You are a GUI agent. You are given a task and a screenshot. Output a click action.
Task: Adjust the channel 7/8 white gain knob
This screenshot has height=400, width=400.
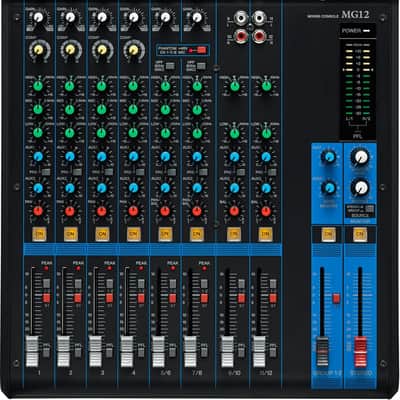[197, 17]
